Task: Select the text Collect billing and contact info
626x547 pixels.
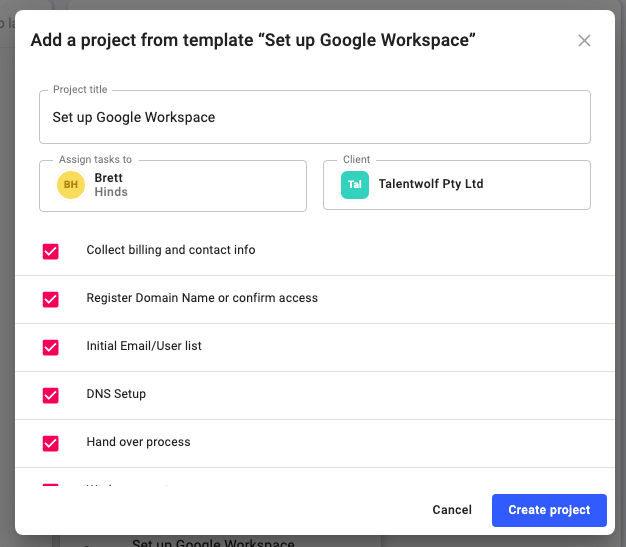Action: [x=171, y=250]
